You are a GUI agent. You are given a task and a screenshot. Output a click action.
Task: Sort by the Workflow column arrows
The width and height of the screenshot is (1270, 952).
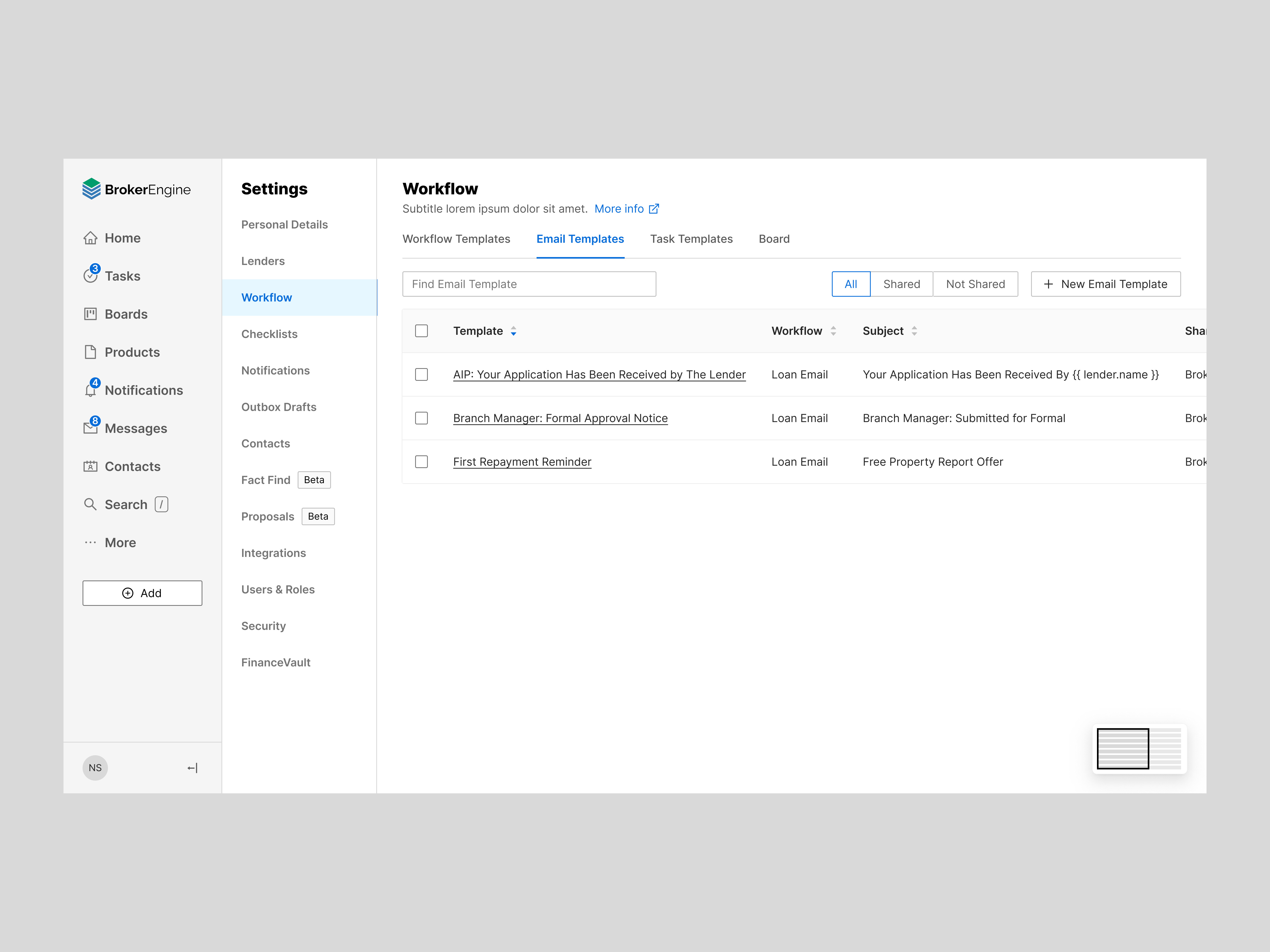(x=833, y=331)
